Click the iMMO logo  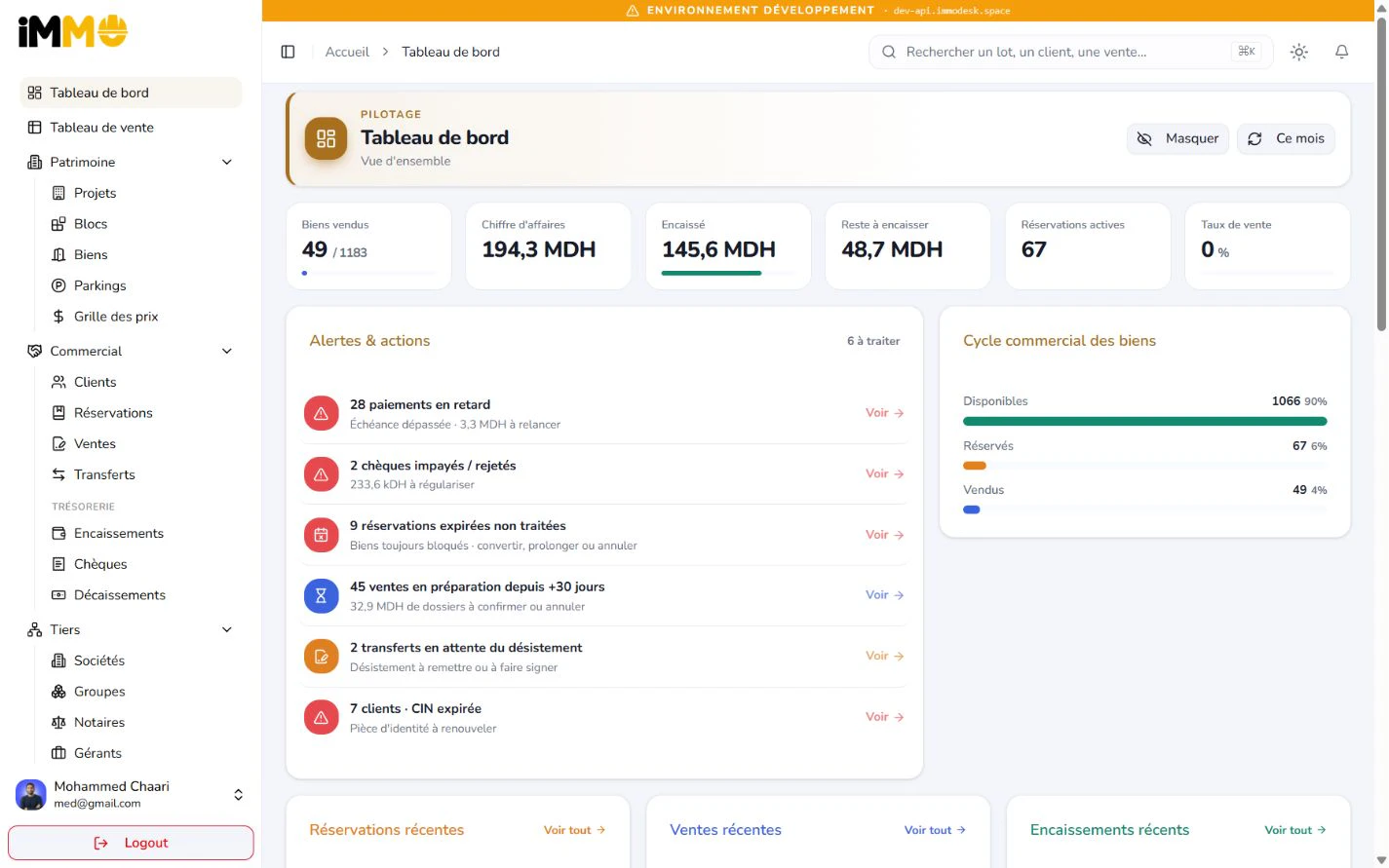[x=73, y=31]
